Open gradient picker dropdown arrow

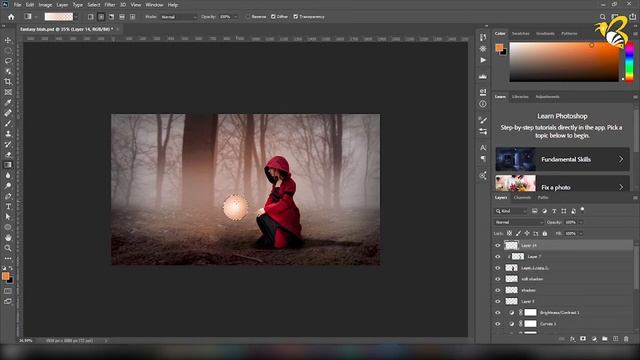click(x=76, y=17)
